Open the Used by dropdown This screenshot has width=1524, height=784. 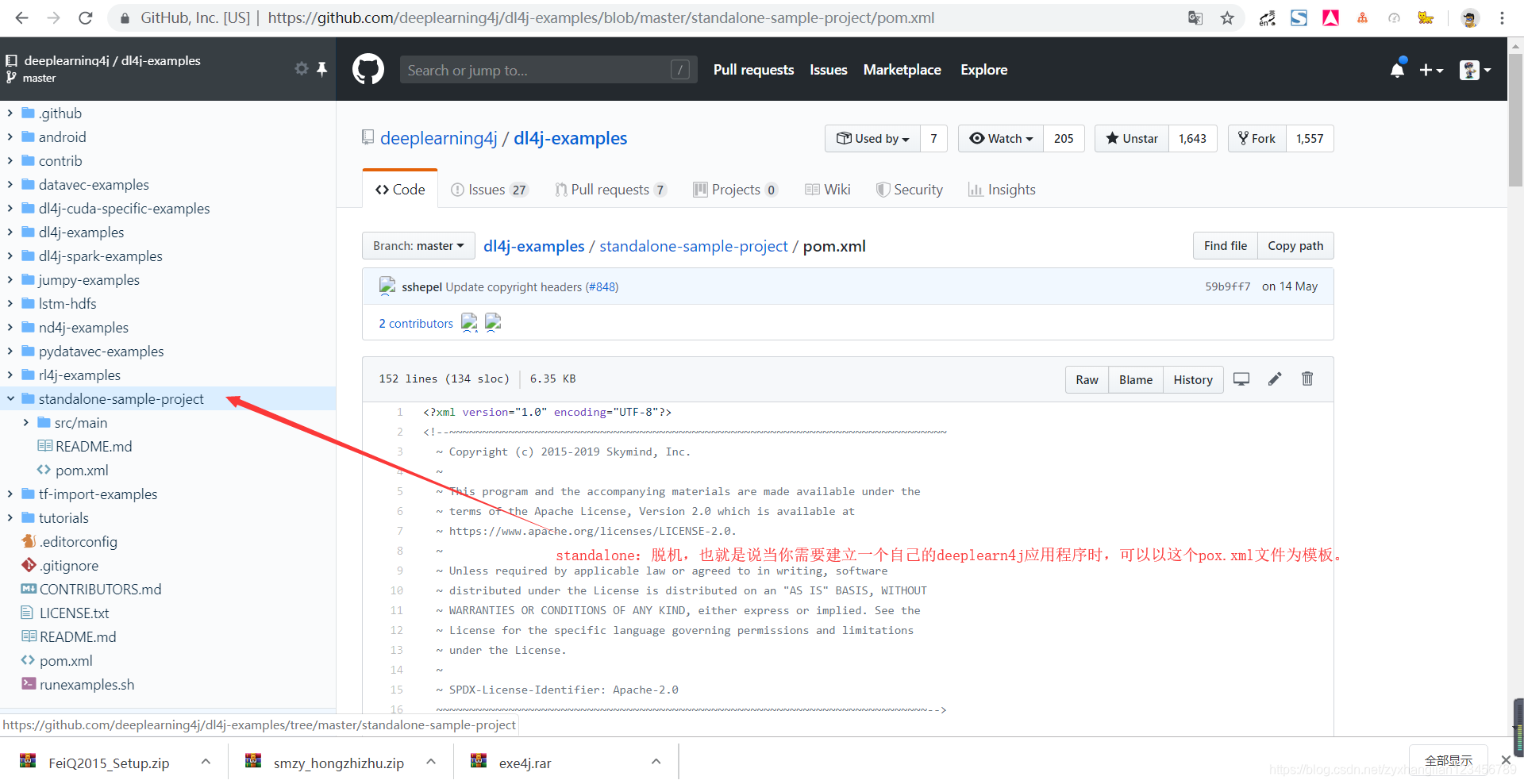pyautogui.click(x=872, y=138)
